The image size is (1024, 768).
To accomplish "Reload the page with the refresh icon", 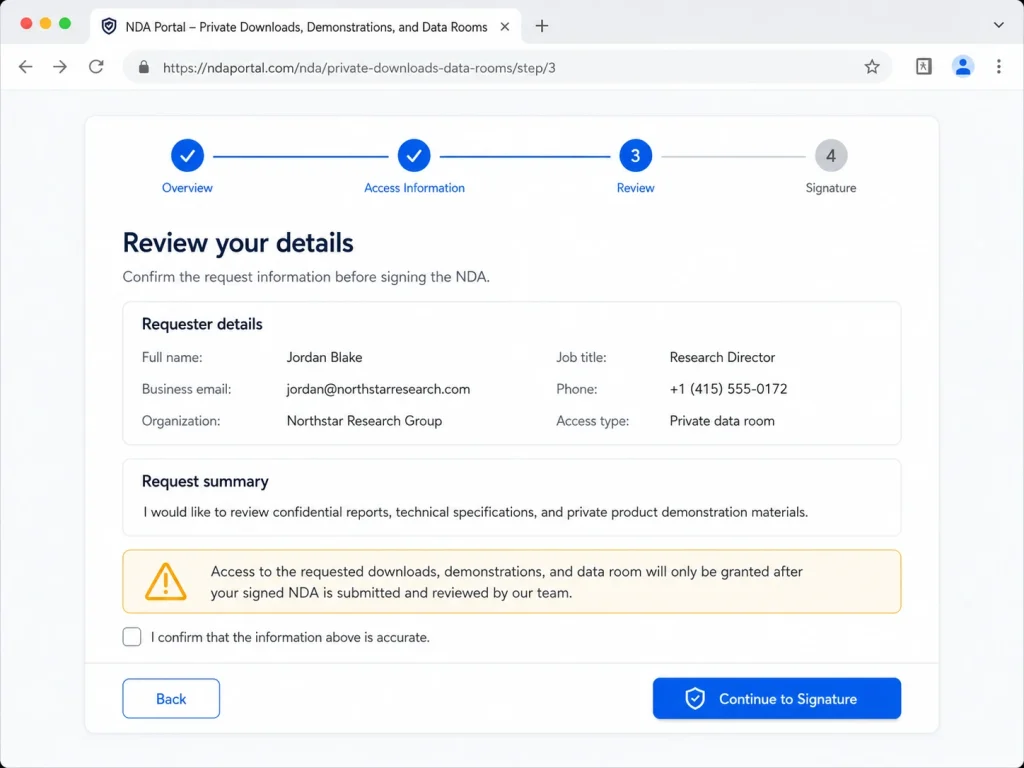I will pos(96,67).
